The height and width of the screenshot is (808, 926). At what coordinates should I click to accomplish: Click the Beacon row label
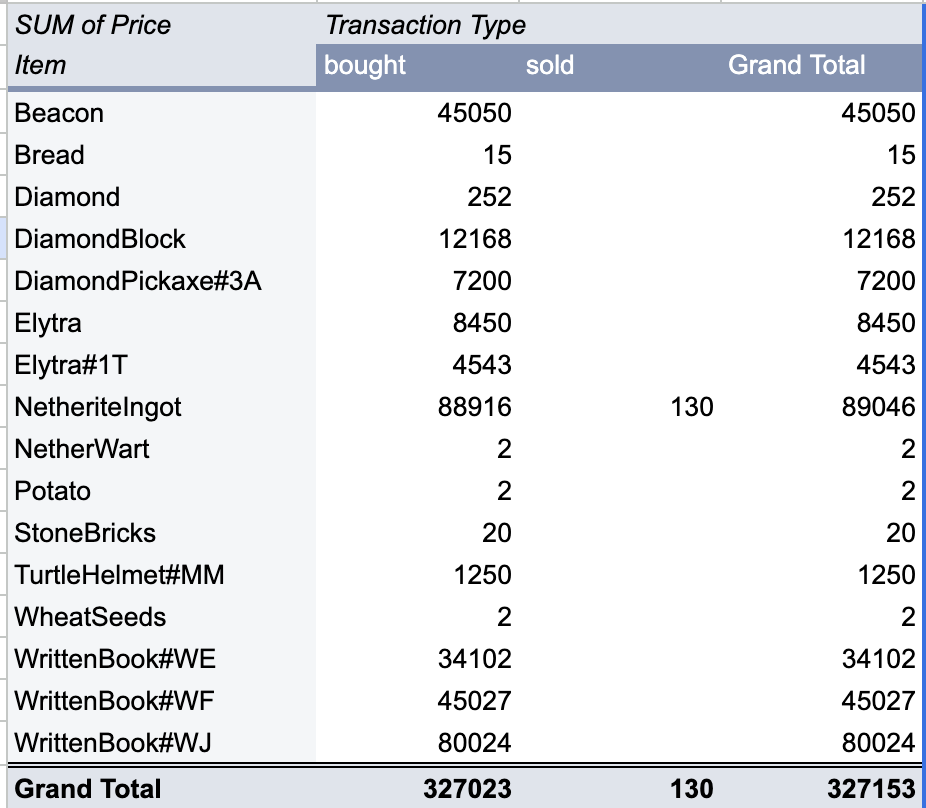[x=59, y=113]
